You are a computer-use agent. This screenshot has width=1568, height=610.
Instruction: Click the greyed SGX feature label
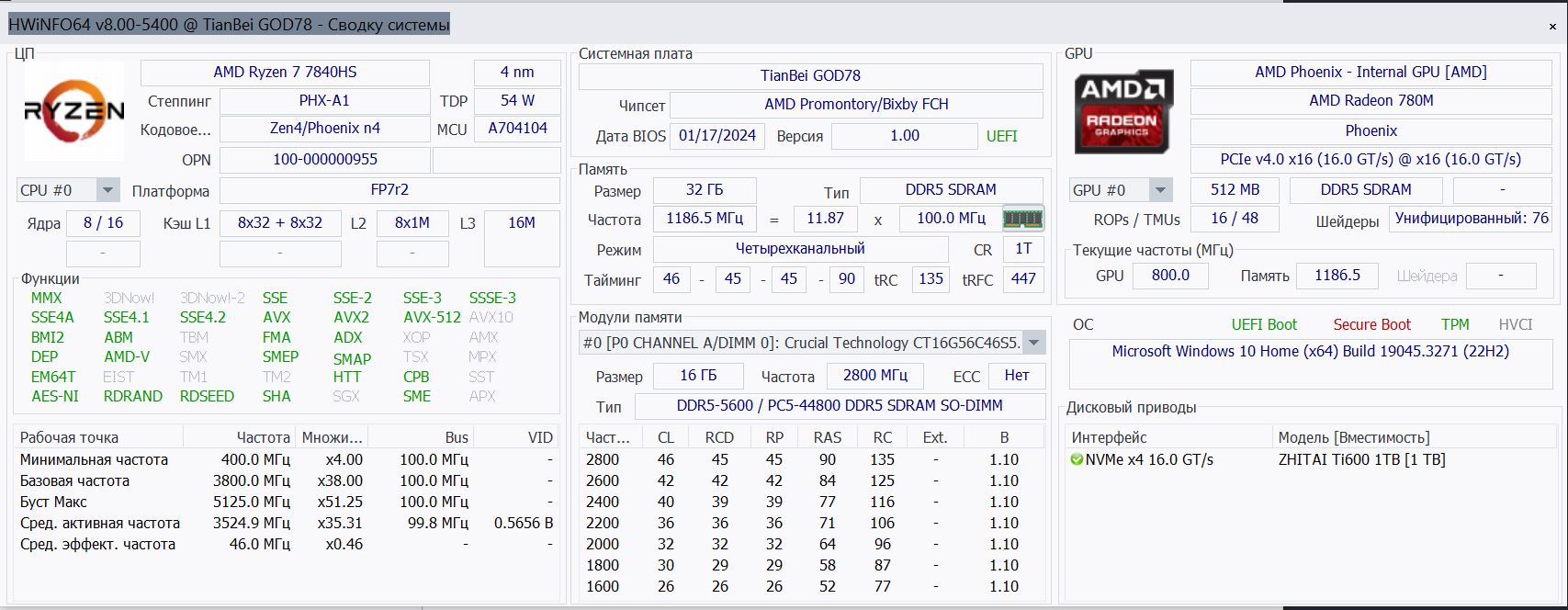point(346,397)
